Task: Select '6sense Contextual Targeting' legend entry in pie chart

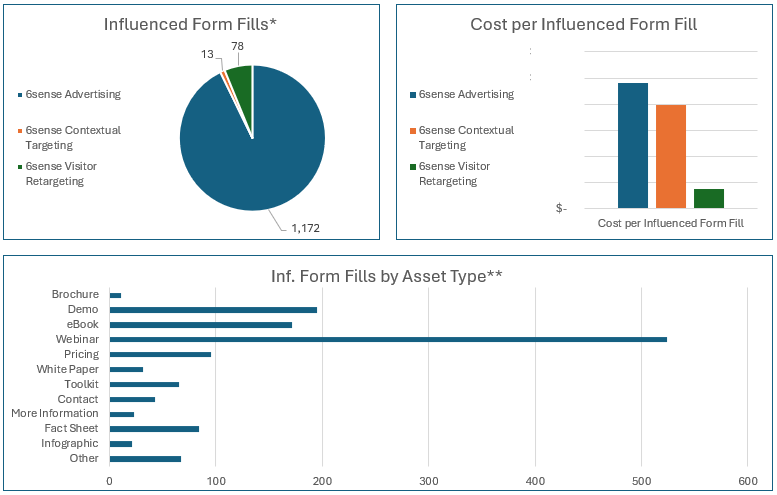Action: (73, 137)
